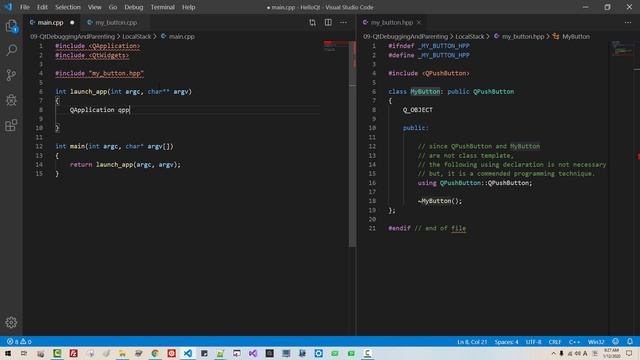Click Chrome taskbar icon
The width and height of the screenshot is (640, 360).
tap(155, 353)
